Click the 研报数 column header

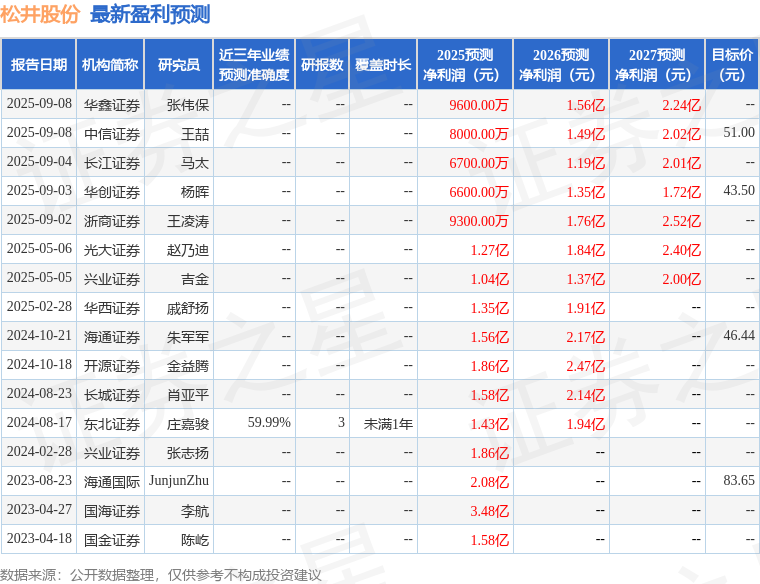tap(322, 64)
